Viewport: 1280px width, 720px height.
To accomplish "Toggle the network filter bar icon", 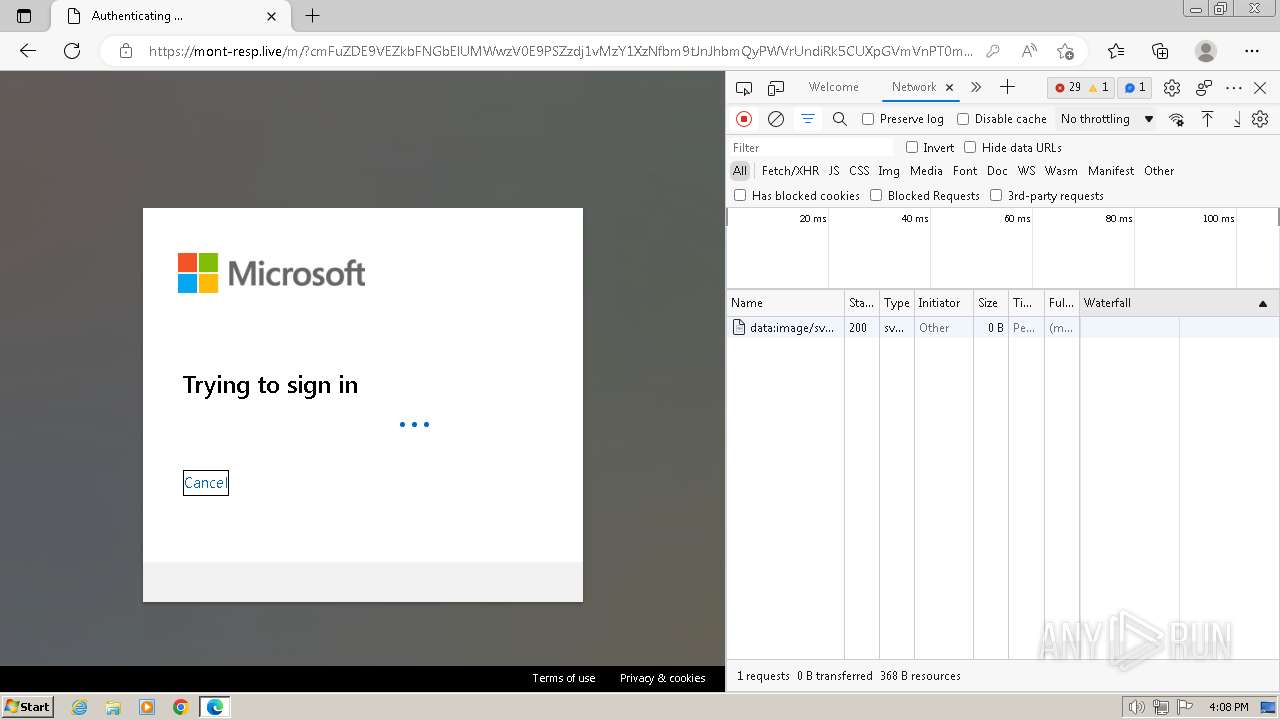I will [808, 119].
